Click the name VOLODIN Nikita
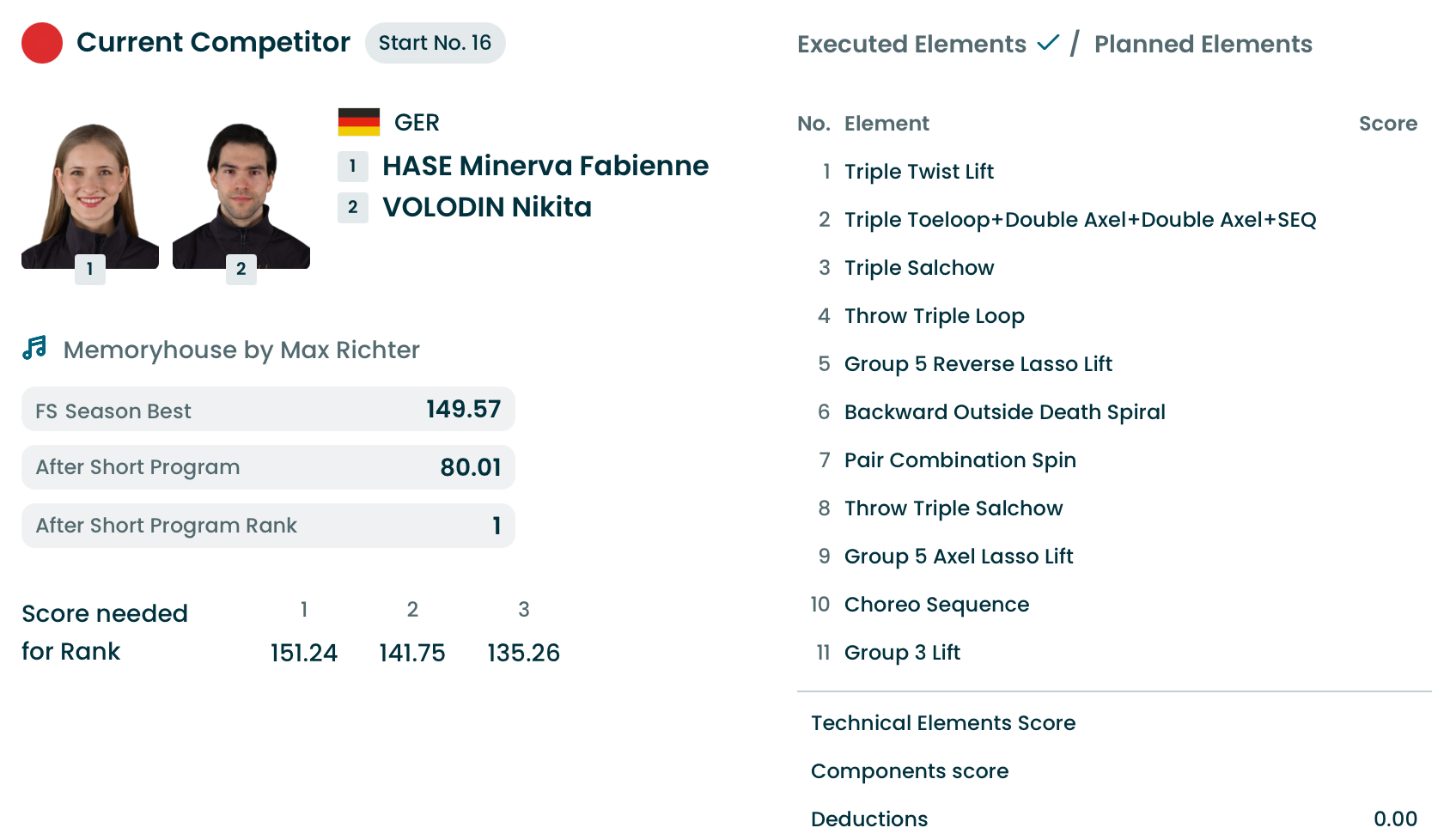This screenshot has height=840, width=1456. [487, 207]
